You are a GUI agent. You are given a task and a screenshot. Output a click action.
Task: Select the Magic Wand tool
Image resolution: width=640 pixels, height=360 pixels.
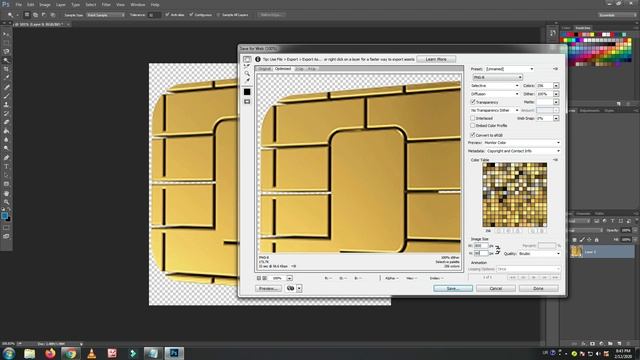point(6,60)
